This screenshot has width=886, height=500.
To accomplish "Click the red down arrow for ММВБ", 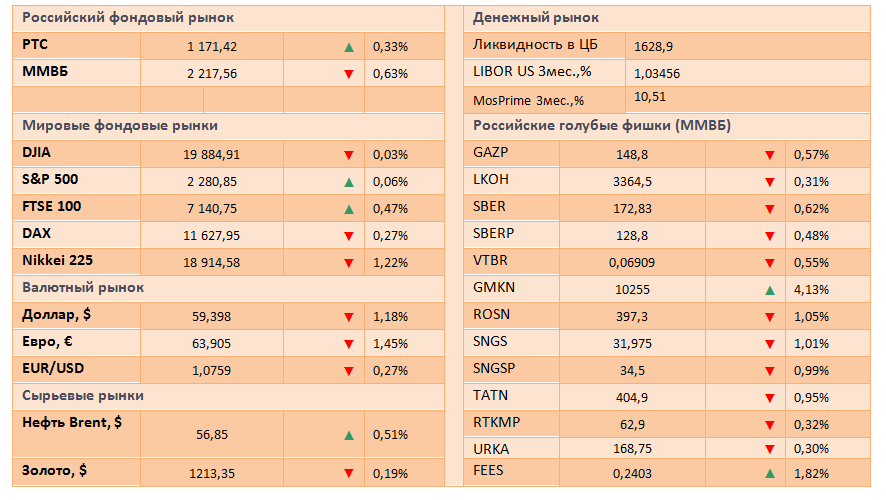I will click(348, 73).
